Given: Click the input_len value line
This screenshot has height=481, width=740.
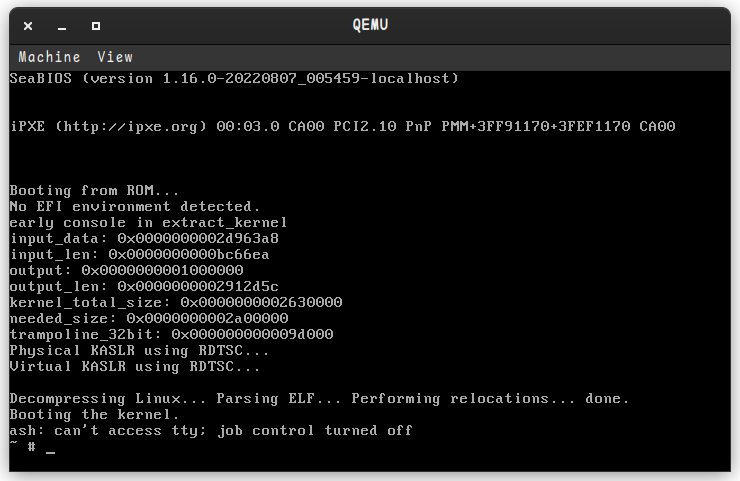Looking at the screenshot, I should tap(139, 254).
